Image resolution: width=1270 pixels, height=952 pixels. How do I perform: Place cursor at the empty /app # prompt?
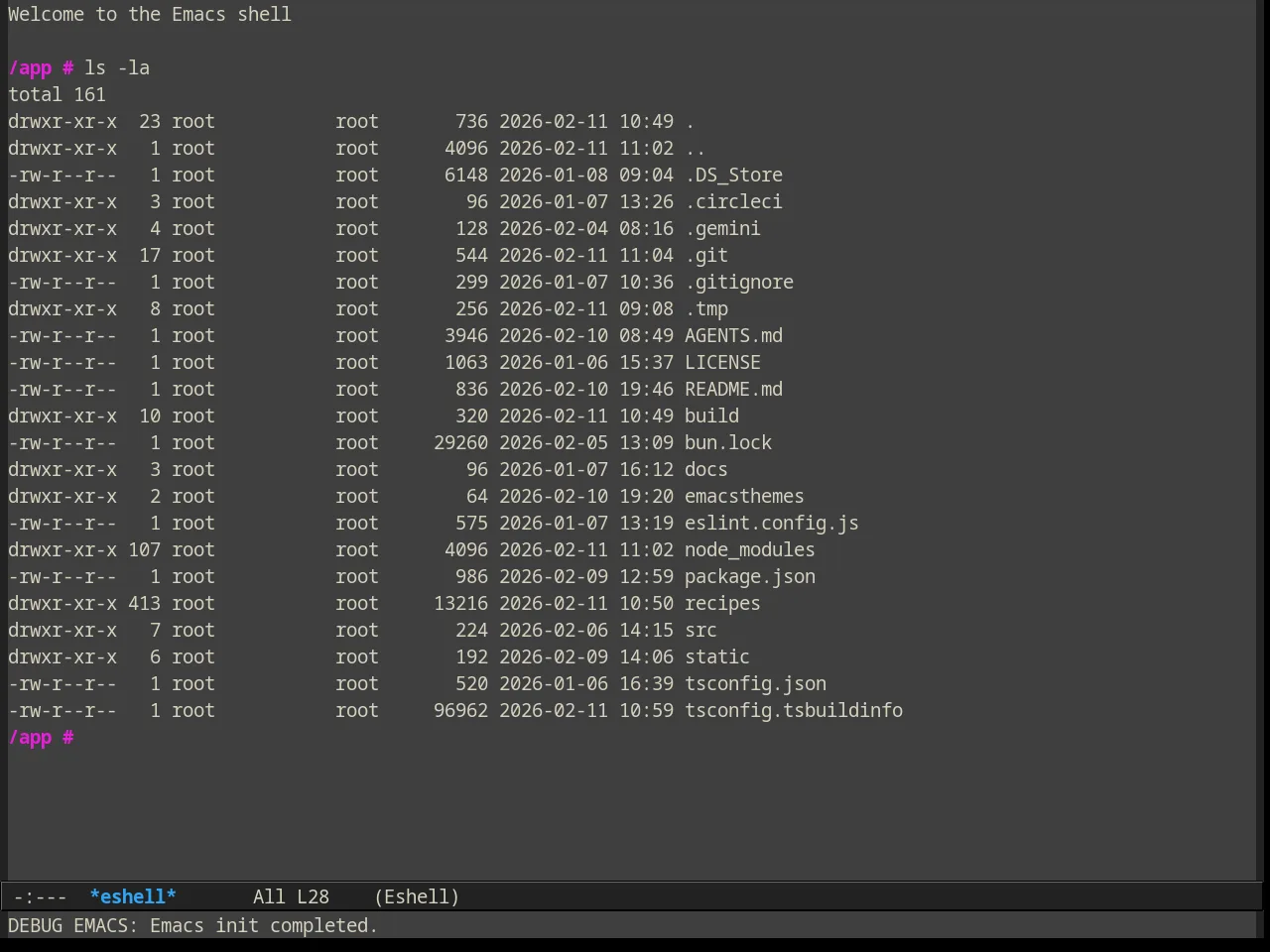pyautogui.click(x=41, y=737)
